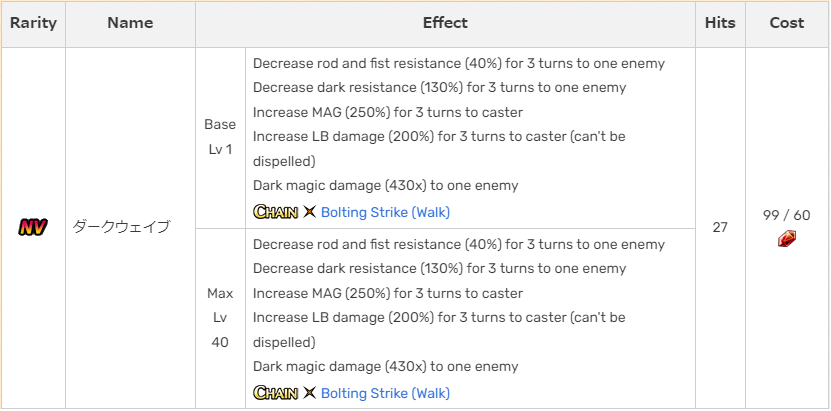Open Bolting Strike (Walk) link under Base Lv 1
This screenshot has height=411, width=831.
(x=385, y=212)
